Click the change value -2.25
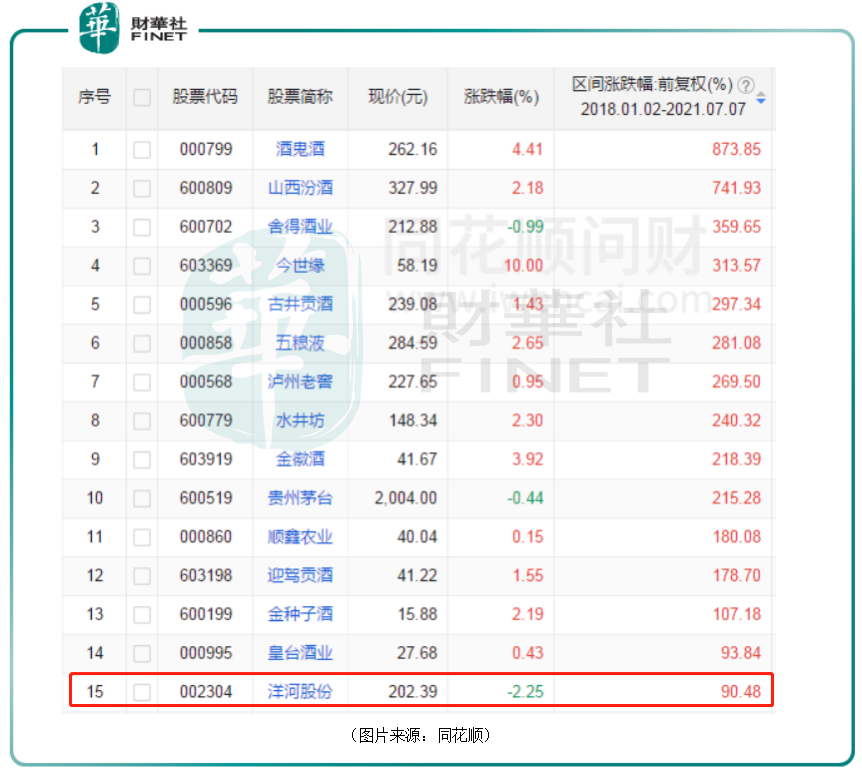 [x=525, y=692]
